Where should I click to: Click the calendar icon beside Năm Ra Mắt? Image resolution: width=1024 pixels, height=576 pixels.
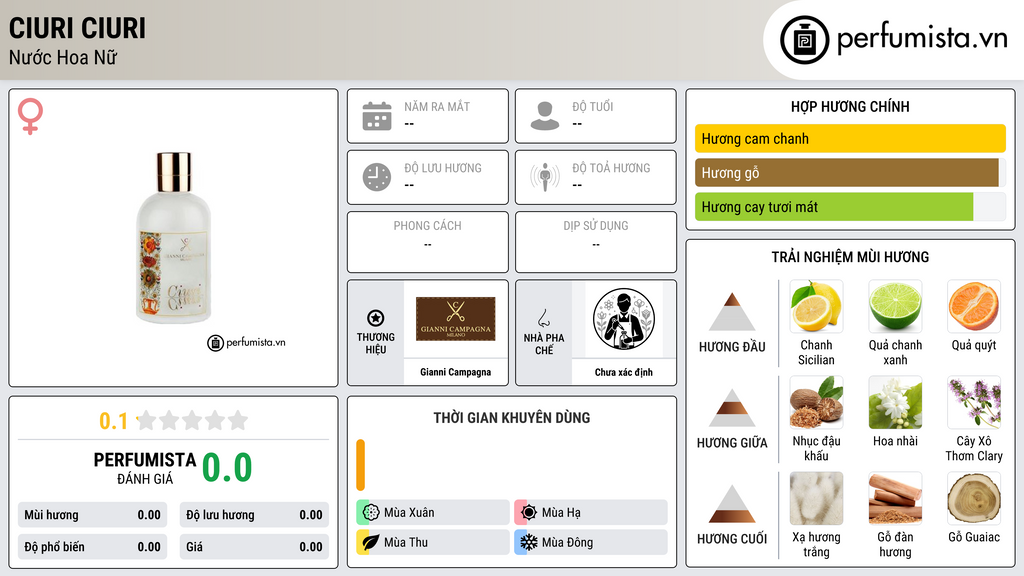377,116
